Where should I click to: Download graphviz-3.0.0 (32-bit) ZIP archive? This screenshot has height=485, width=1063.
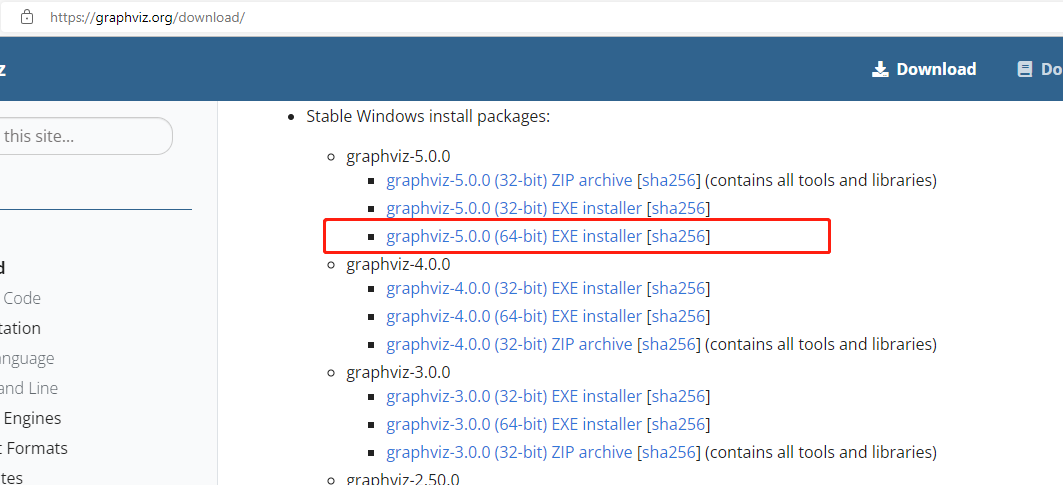pos(509,452)
